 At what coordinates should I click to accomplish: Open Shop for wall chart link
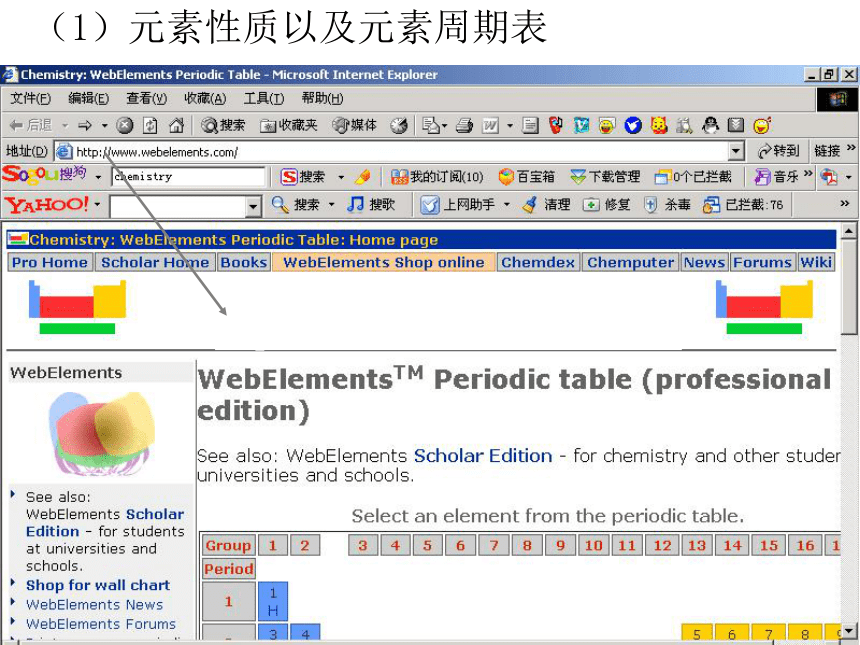point(98,585)
